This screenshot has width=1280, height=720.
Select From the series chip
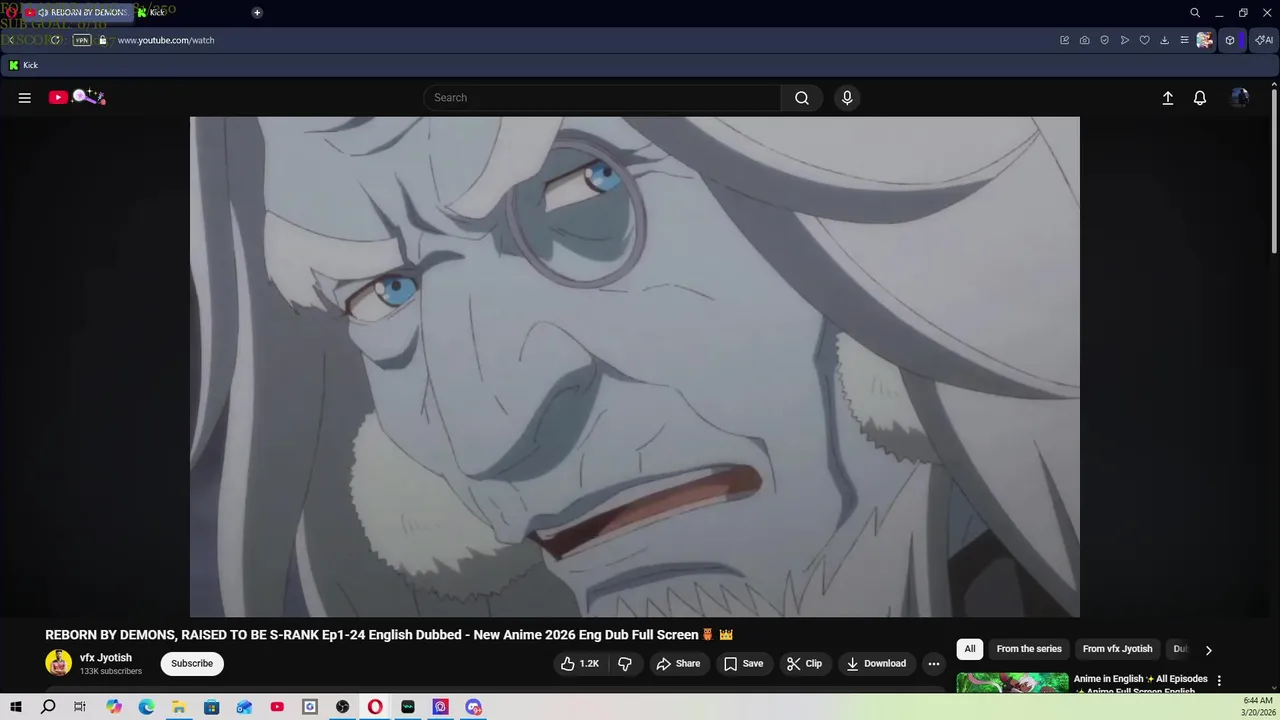1029,649
